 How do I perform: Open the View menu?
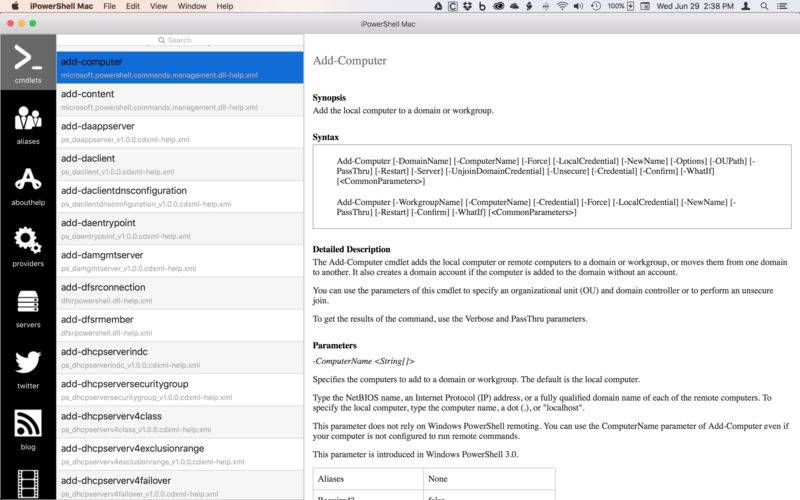pyautogui.click(x=159, y=6)
